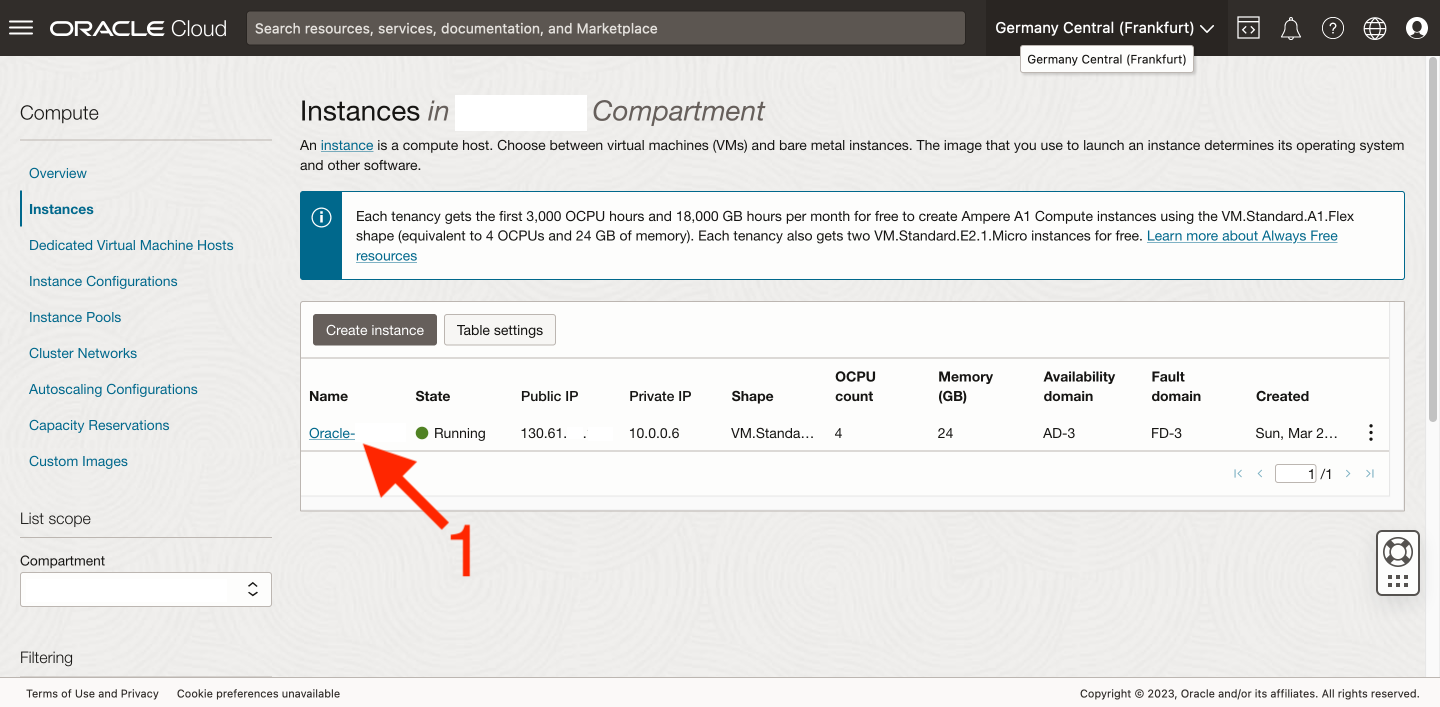Image resolution: width=1440 pixels, height=707 pixels.
Task: Expand the Germany Central region dropdown
Action: pos(1104,28)
